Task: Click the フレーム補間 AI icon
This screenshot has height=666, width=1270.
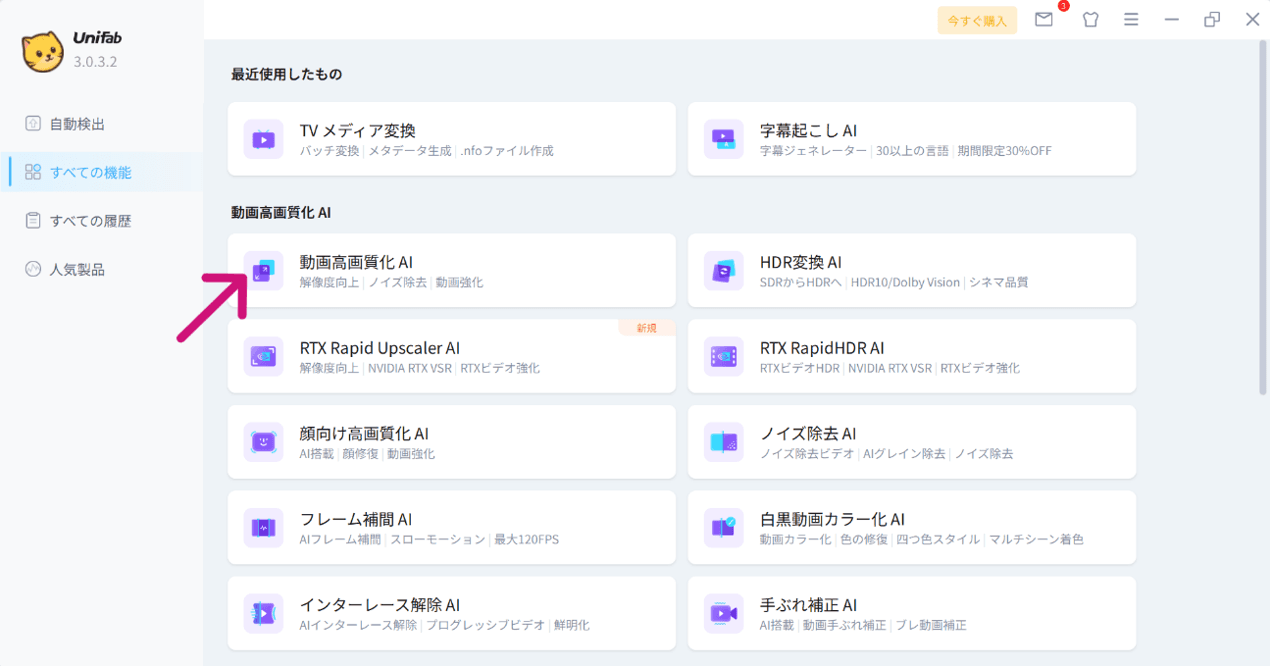Action: click(x=263, y=528)
